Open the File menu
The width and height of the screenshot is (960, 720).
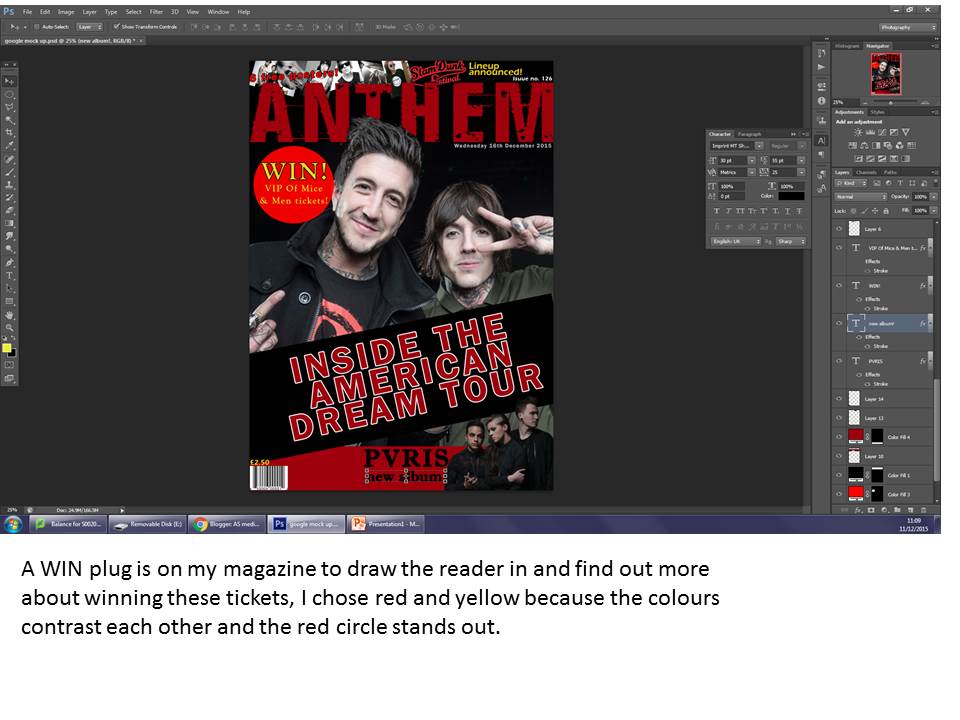[28, 12]
